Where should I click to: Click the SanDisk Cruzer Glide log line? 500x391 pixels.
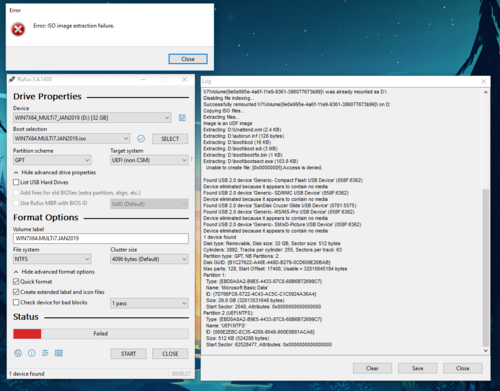click(280, 206)
